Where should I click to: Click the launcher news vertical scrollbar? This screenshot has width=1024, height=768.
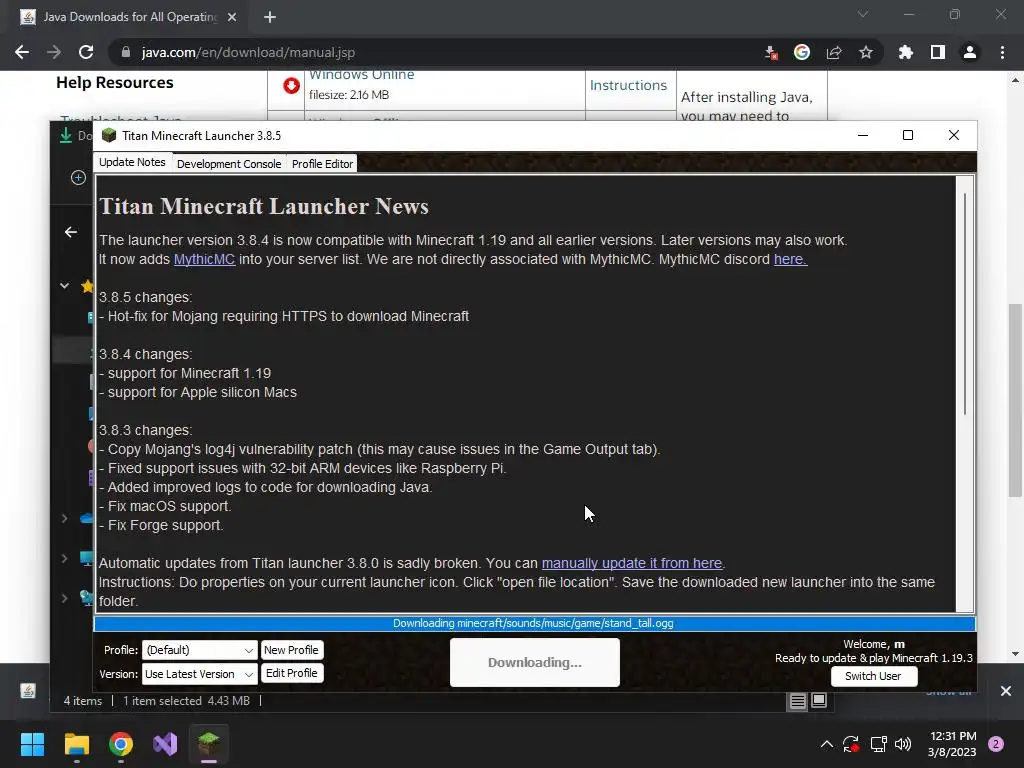pos(965,304)
